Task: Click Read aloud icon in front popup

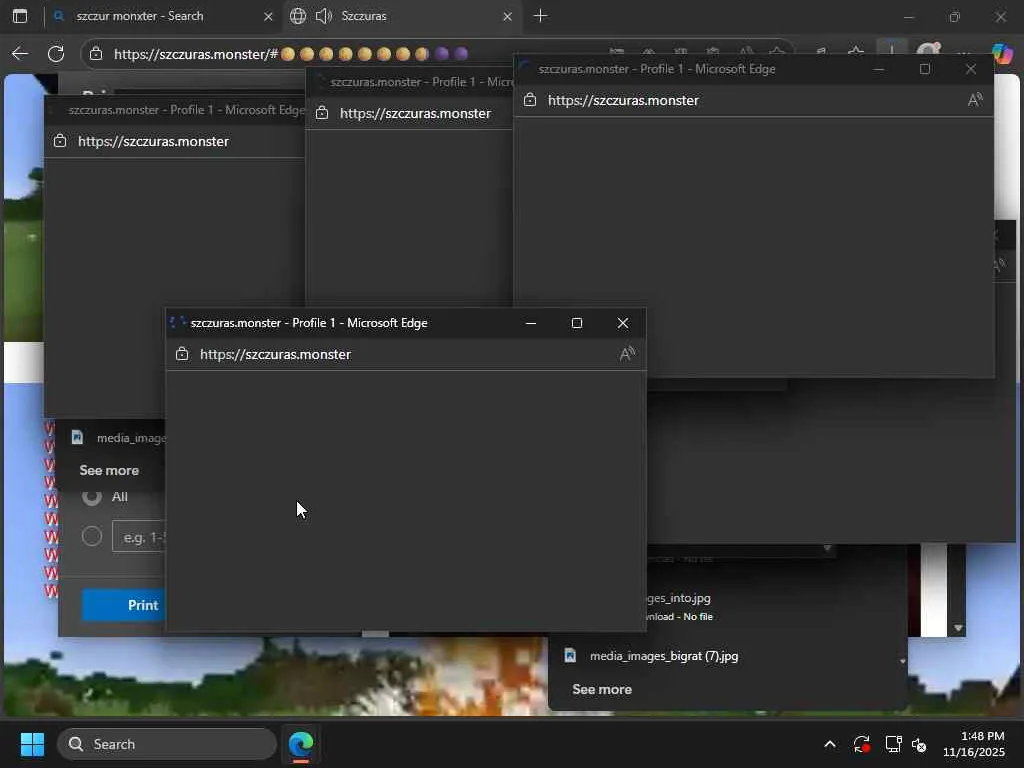Action: click(627, 354)
